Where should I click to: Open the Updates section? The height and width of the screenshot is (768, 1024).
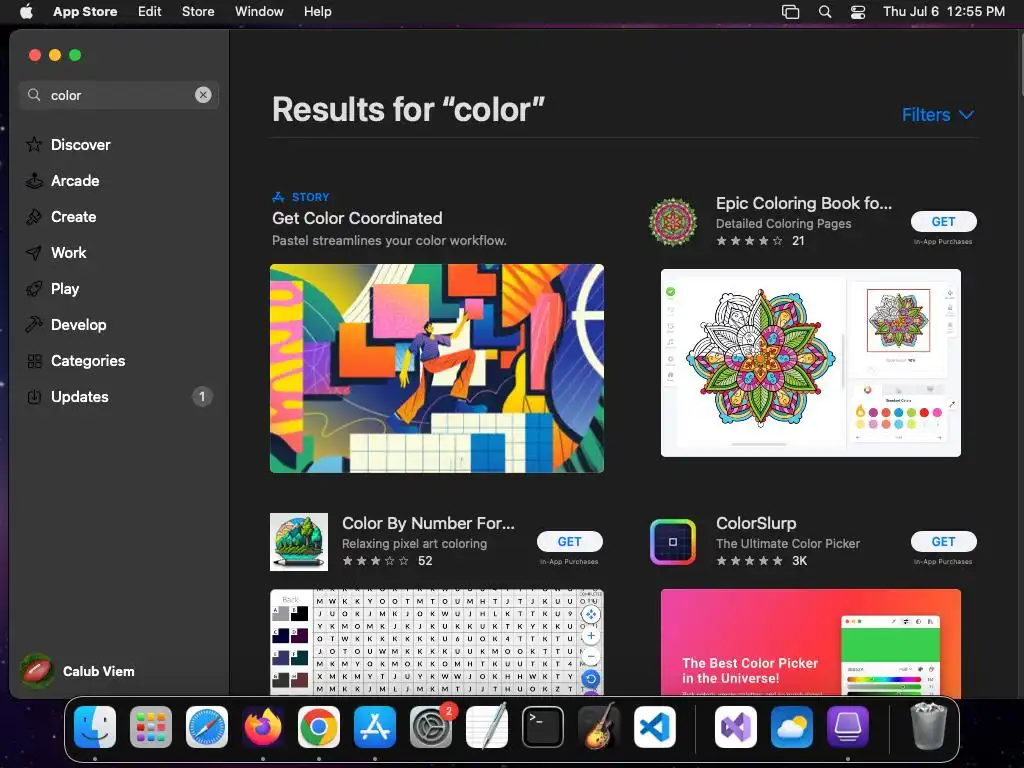118,396
